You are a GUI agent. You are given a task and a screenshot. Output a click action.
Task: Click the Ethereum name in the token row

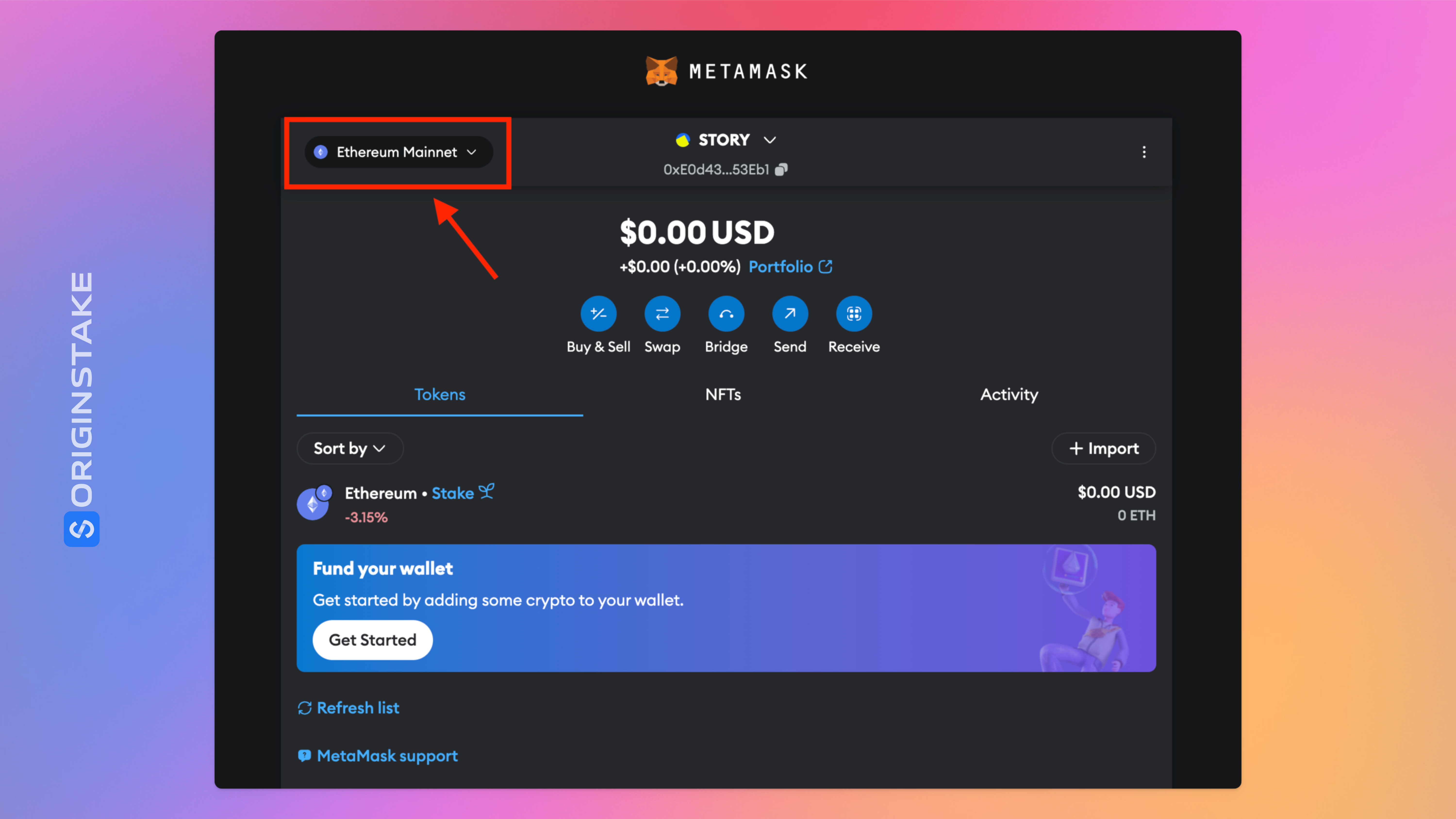tap(381, 493)
